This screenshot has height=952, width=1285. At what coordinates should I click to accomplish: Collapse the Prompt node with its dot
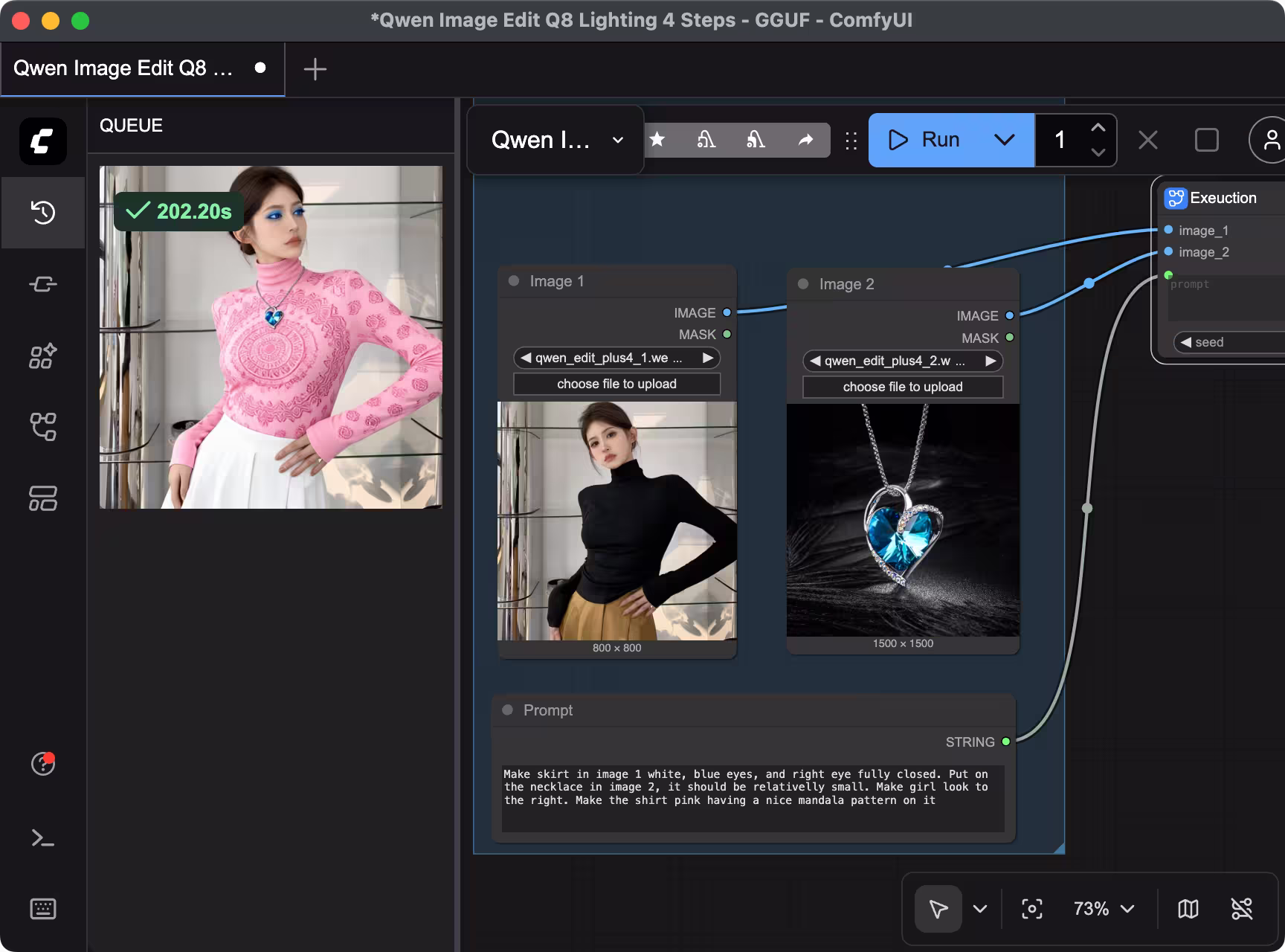coord(507,710)
